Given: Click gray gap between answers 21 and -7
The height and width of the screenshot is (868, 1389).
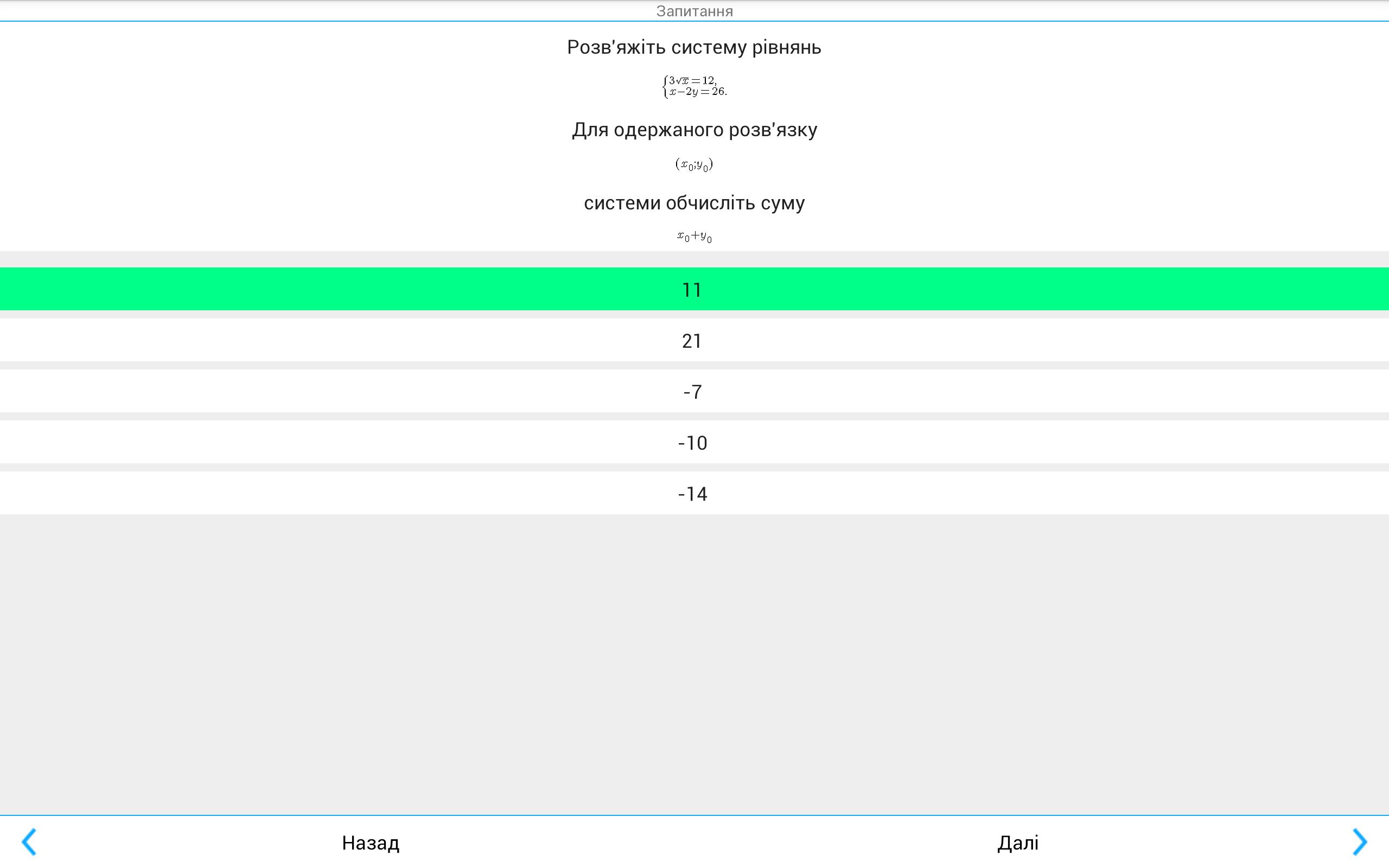Looking at the screenshot, I should pos(693,365).
